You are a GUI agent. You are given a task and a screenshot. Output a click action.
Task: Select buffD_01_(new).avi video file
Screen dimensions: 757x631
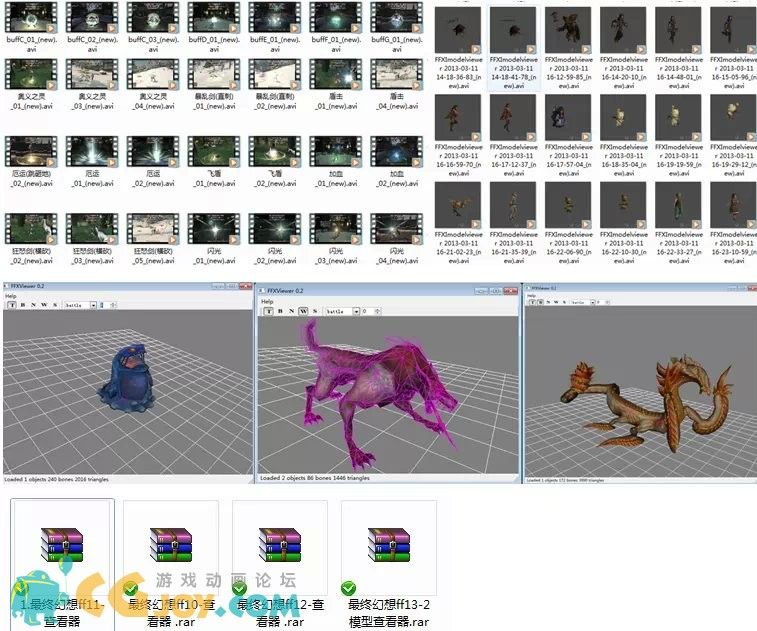[x=214, y=27]
